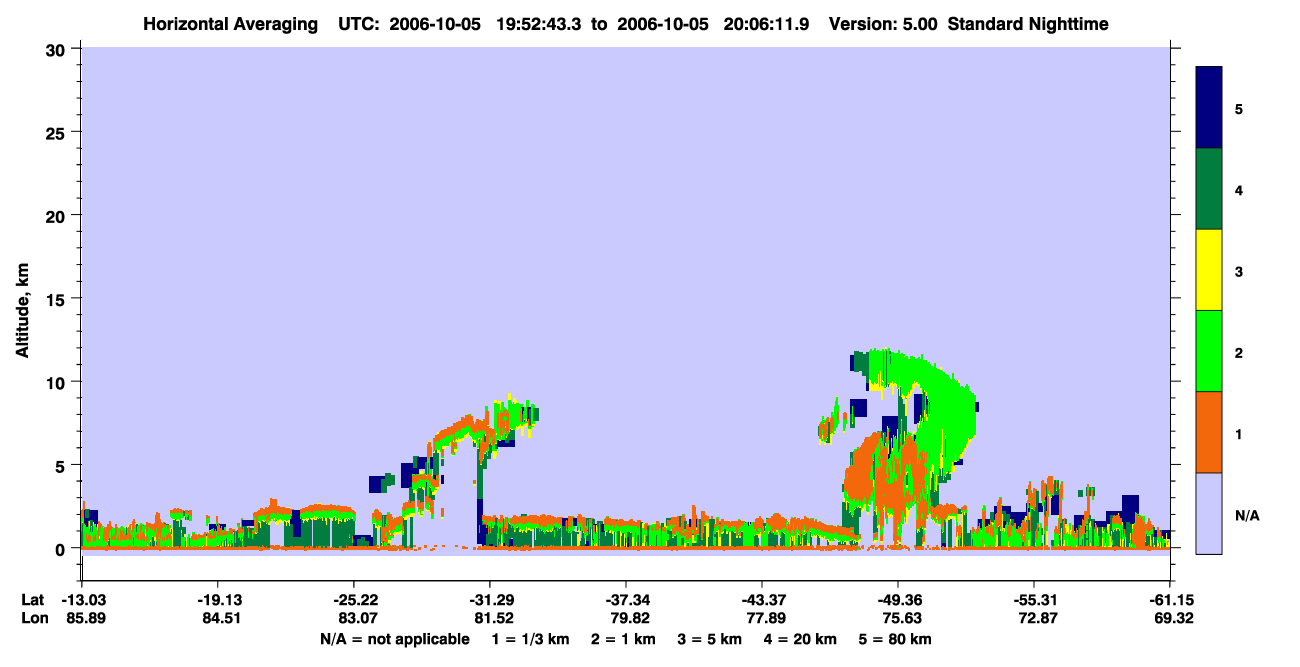This screenshot has height=667, width=1300.
Task: Click the 20 altitude tick label
Action: (x=58, y=215)
